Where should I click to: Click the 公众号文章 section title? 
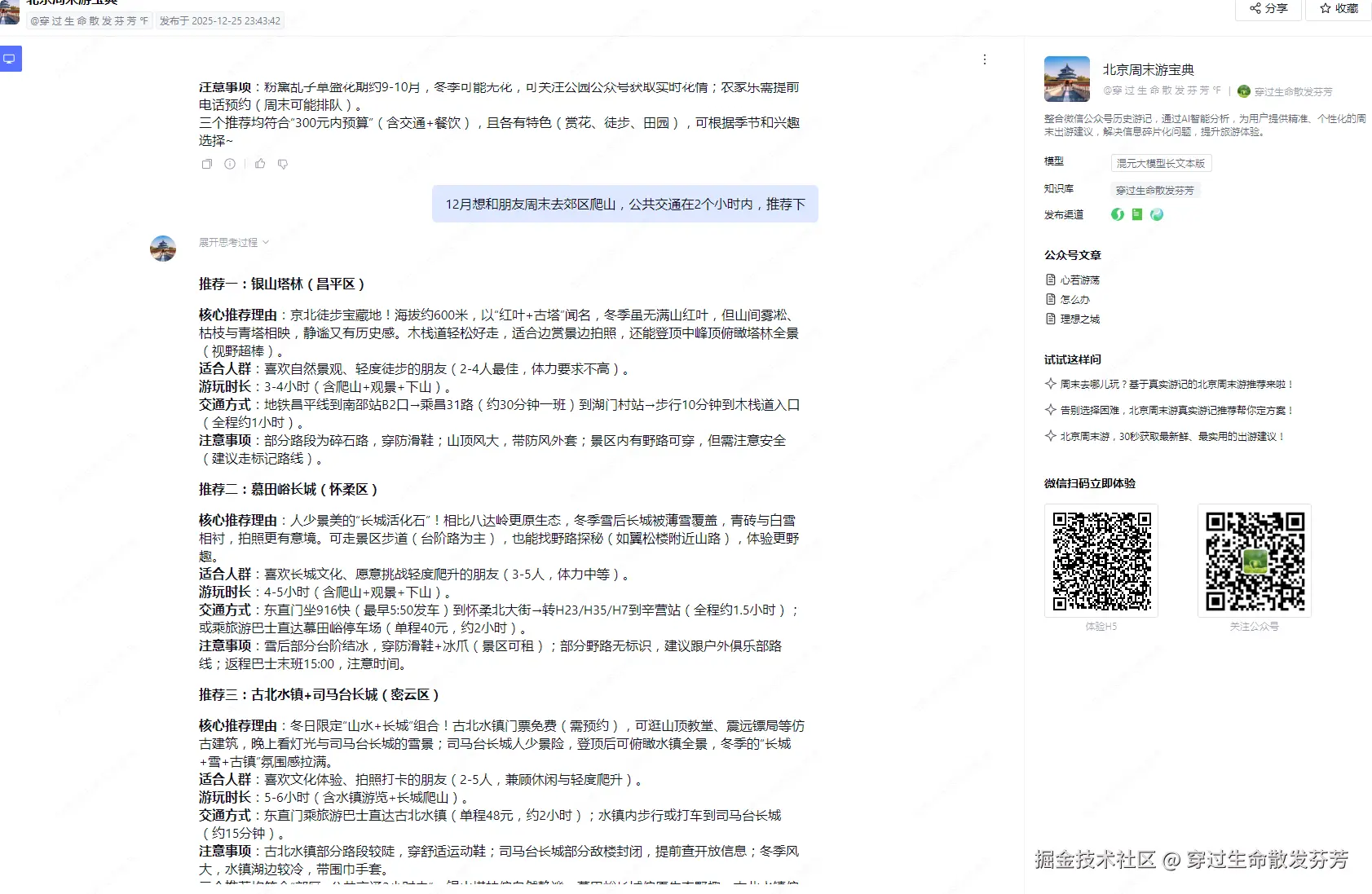[x=1073, y=255]
